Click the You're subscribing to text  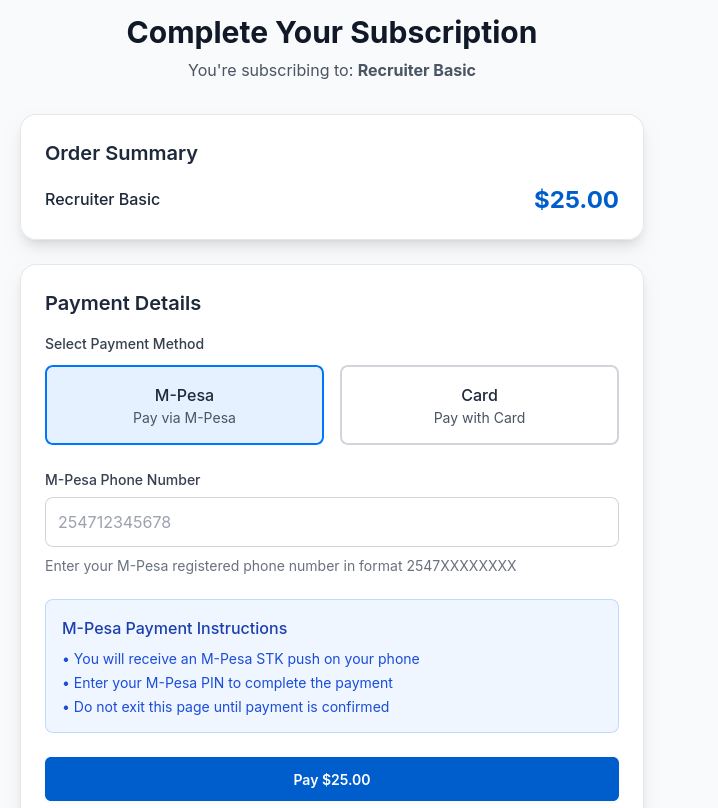coord(270,70)
